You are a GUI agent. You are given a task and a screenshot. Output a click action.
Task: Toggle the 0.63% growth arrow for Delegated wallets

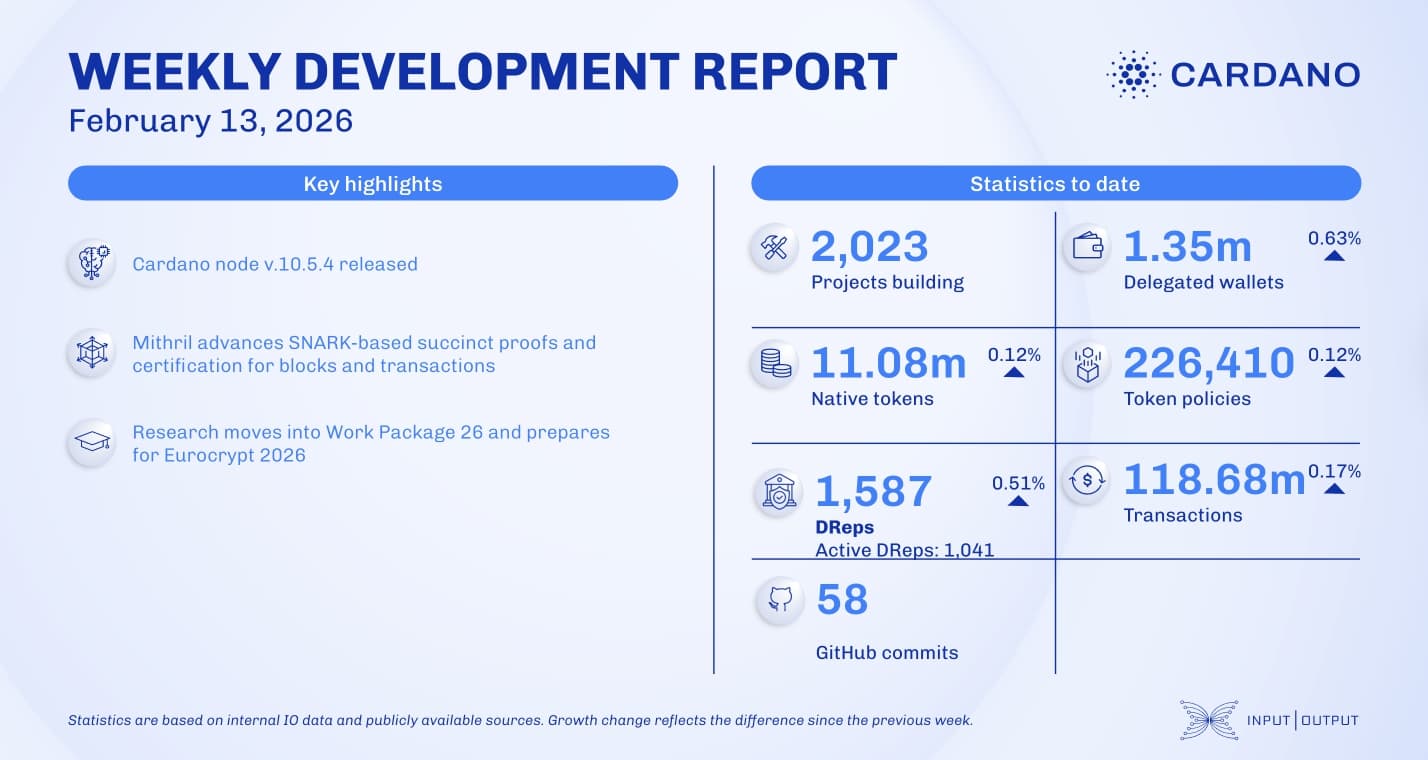(1331, 247)
